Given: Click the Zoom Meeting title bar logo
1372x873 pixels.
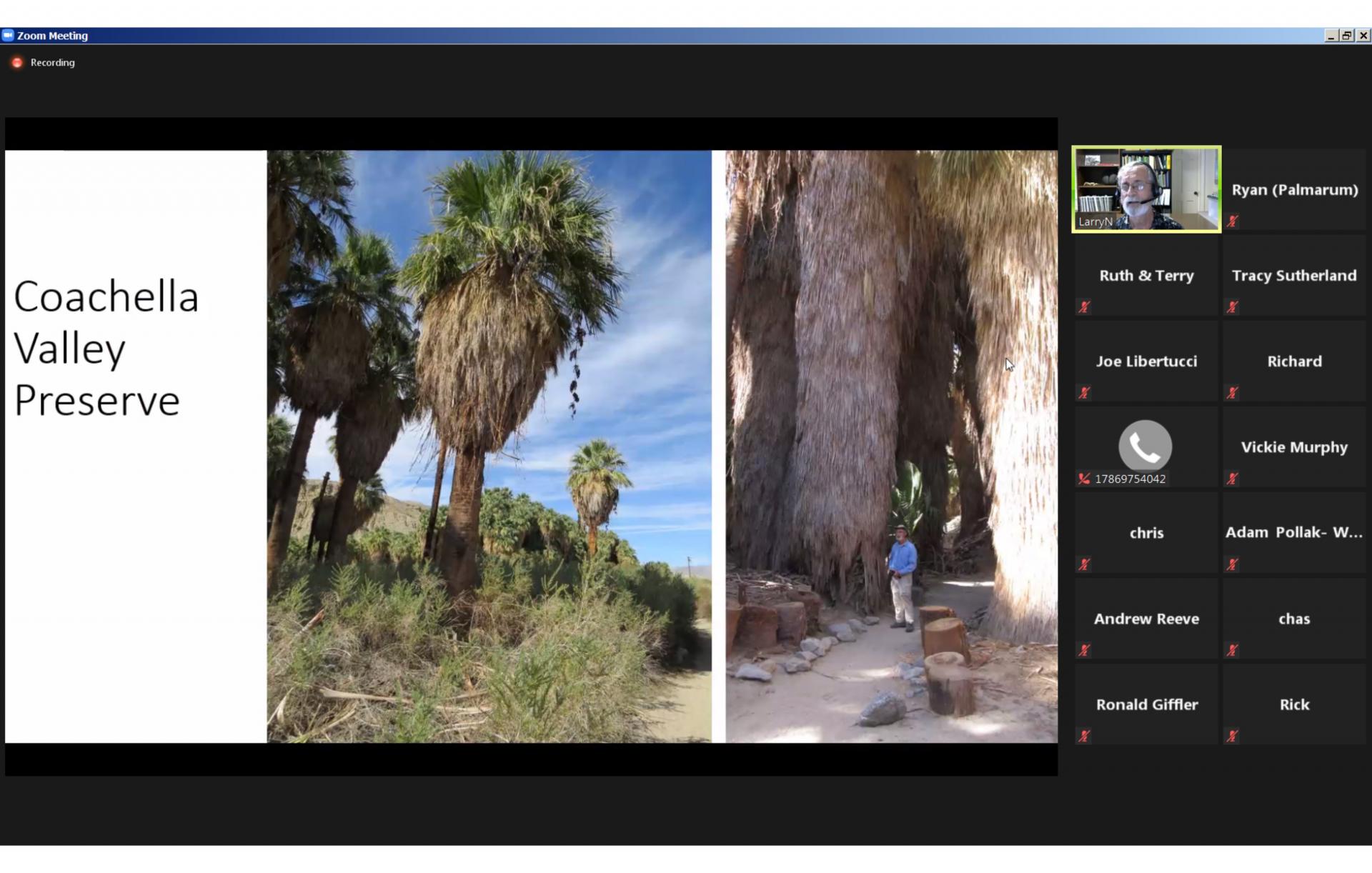Looking at the screenshot, I should coord(8,35).
